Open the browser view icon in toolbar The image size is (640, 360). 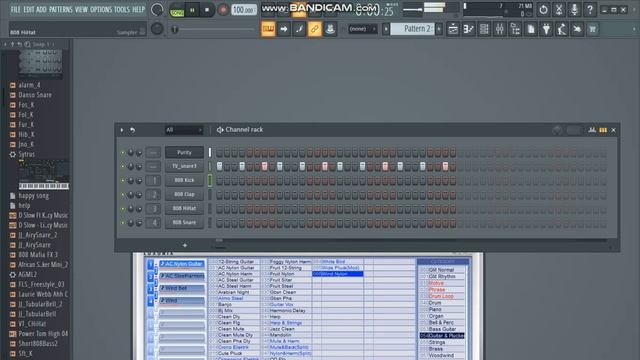point(515,29)
